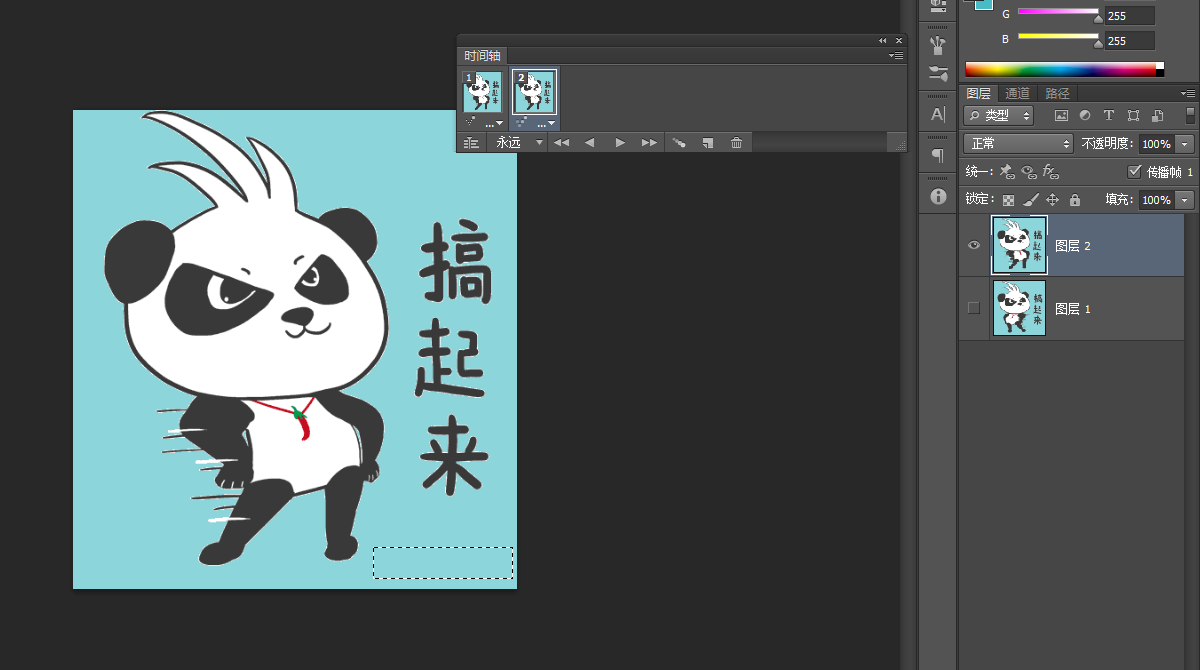Click the lock all icon in Layers
Image resolution: width=1200 pixels, height=670 pixels.
(1075, 200)
